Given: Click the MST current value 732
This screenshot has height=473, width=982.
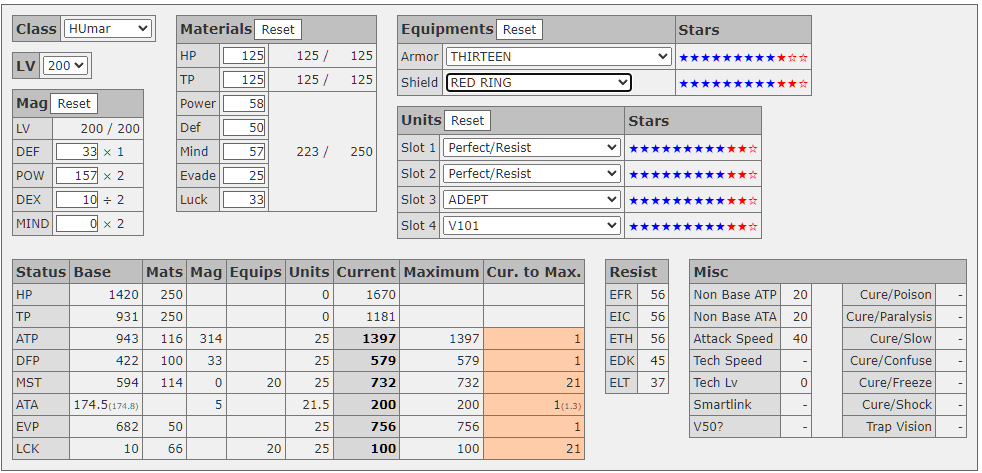Looking at the screenshot, I should click(x=383, y=383).
